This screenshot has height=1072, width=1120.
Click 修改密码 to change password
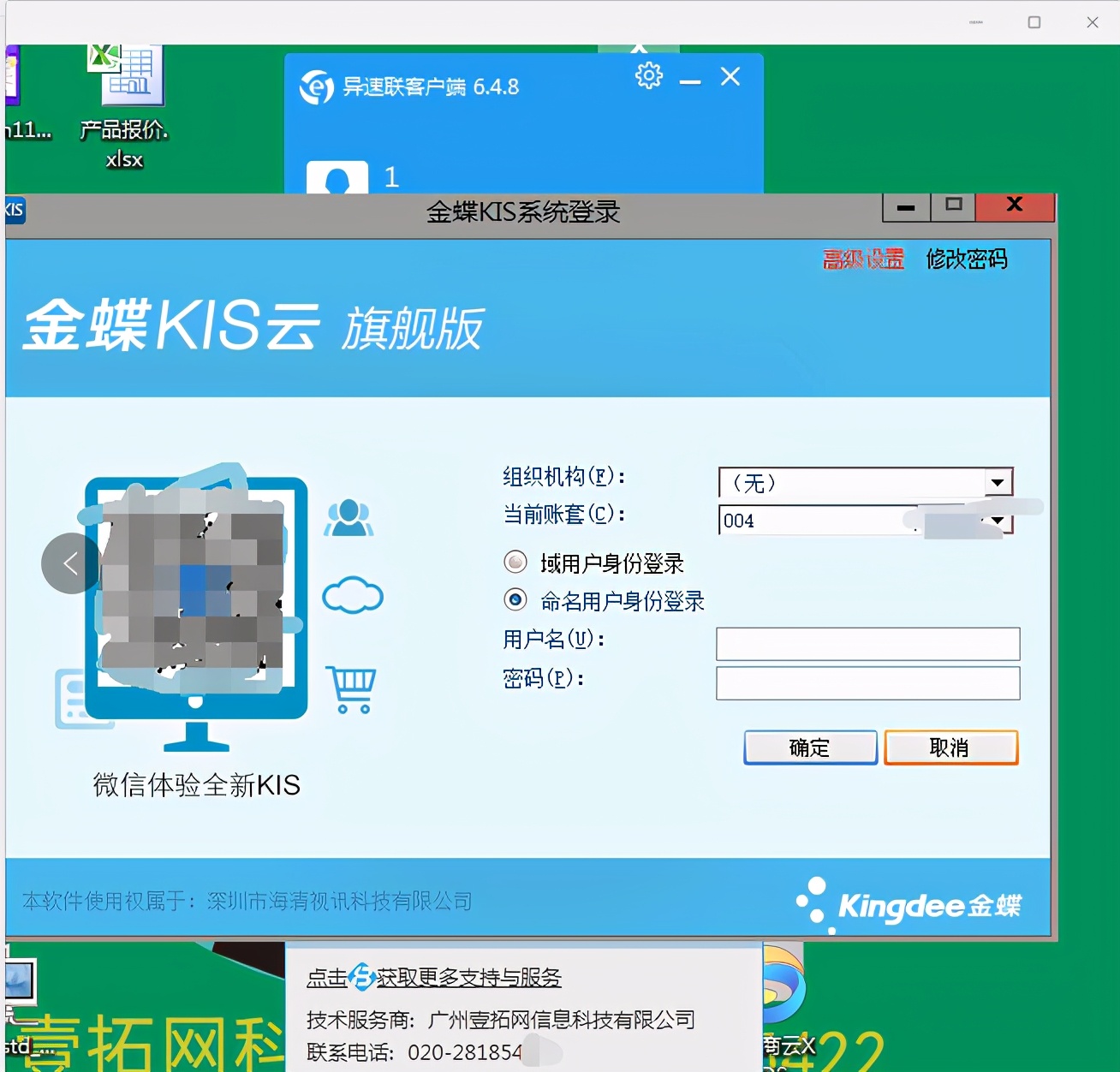pyautogui.click(x=967, y=259)
